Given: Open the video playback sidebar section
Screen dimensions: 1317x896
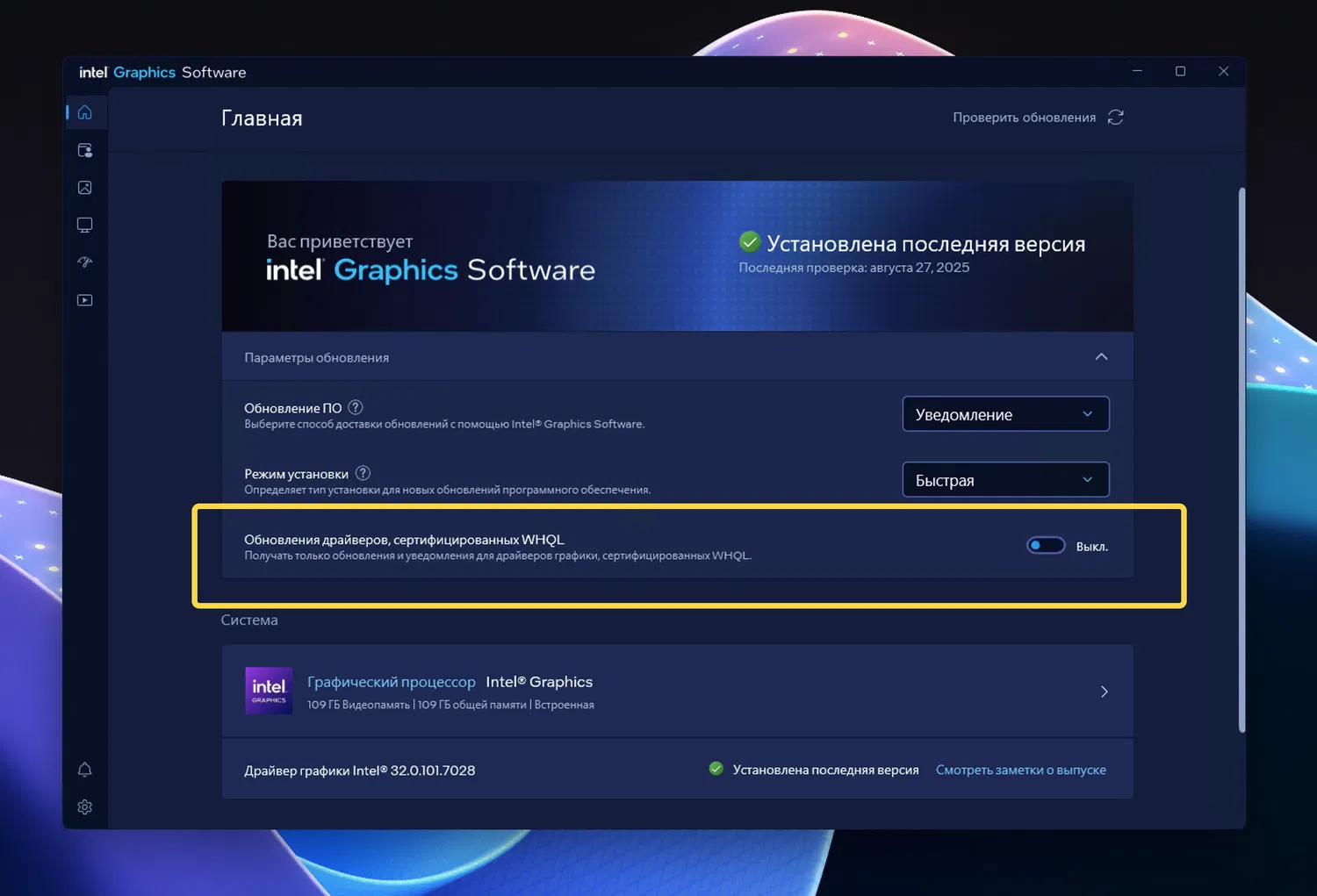Looking at the screenshot, I should point(85,300).
